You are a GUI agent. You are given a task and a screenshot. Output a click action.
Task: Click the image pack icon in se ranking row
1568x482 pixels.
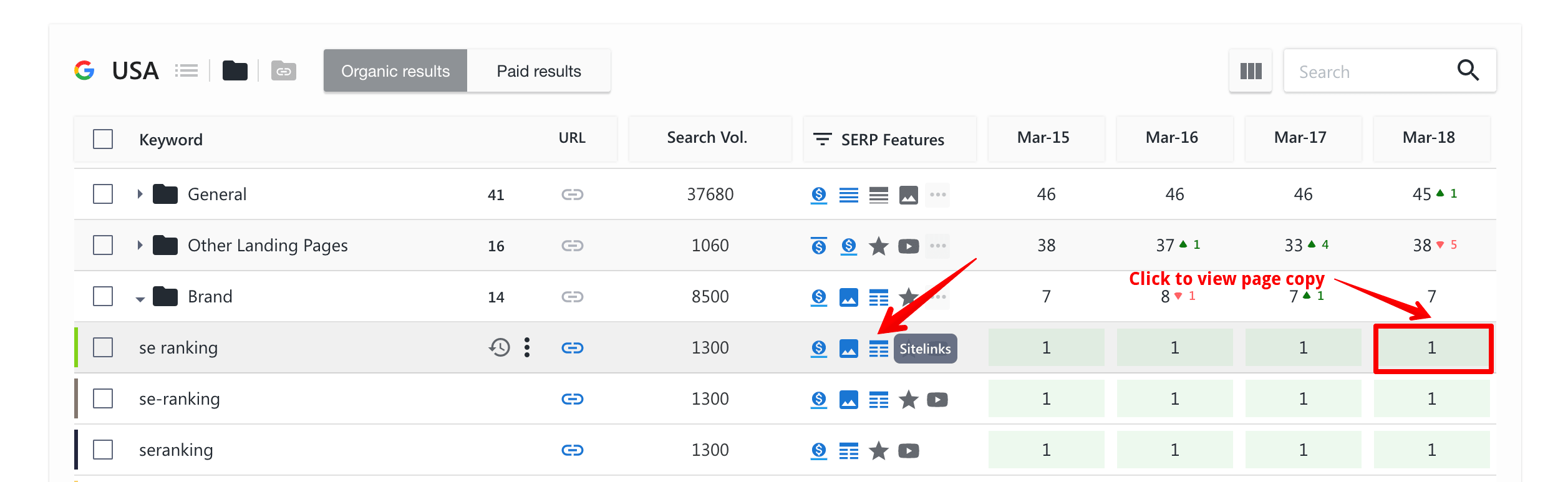pos(849,349)
